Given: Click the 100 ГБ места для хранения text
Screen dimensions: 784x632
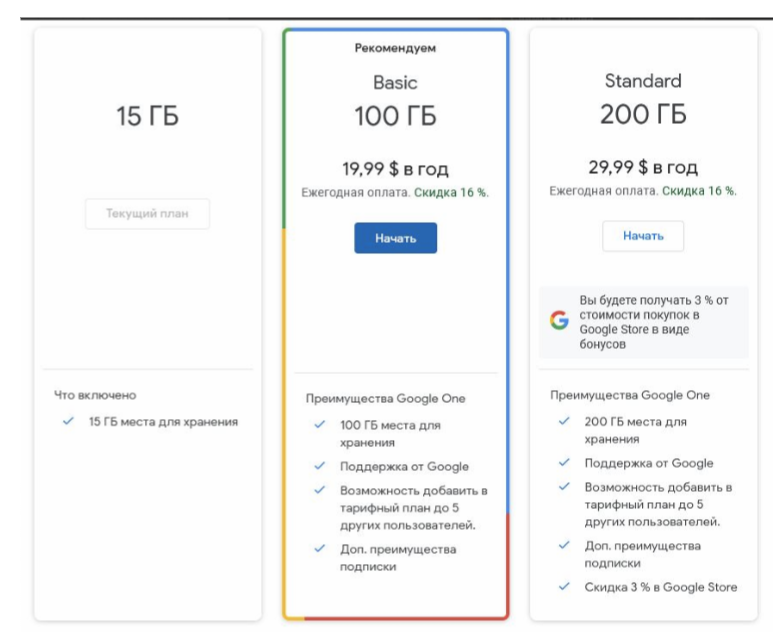Looking at the screenshot, I should (390, 434).
